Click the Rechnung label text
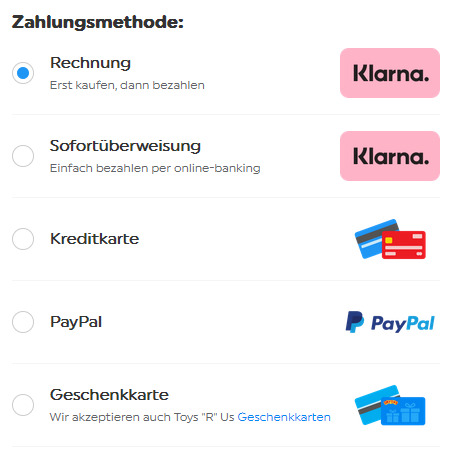This screenshot has height=460, width=452. (90, 63)
